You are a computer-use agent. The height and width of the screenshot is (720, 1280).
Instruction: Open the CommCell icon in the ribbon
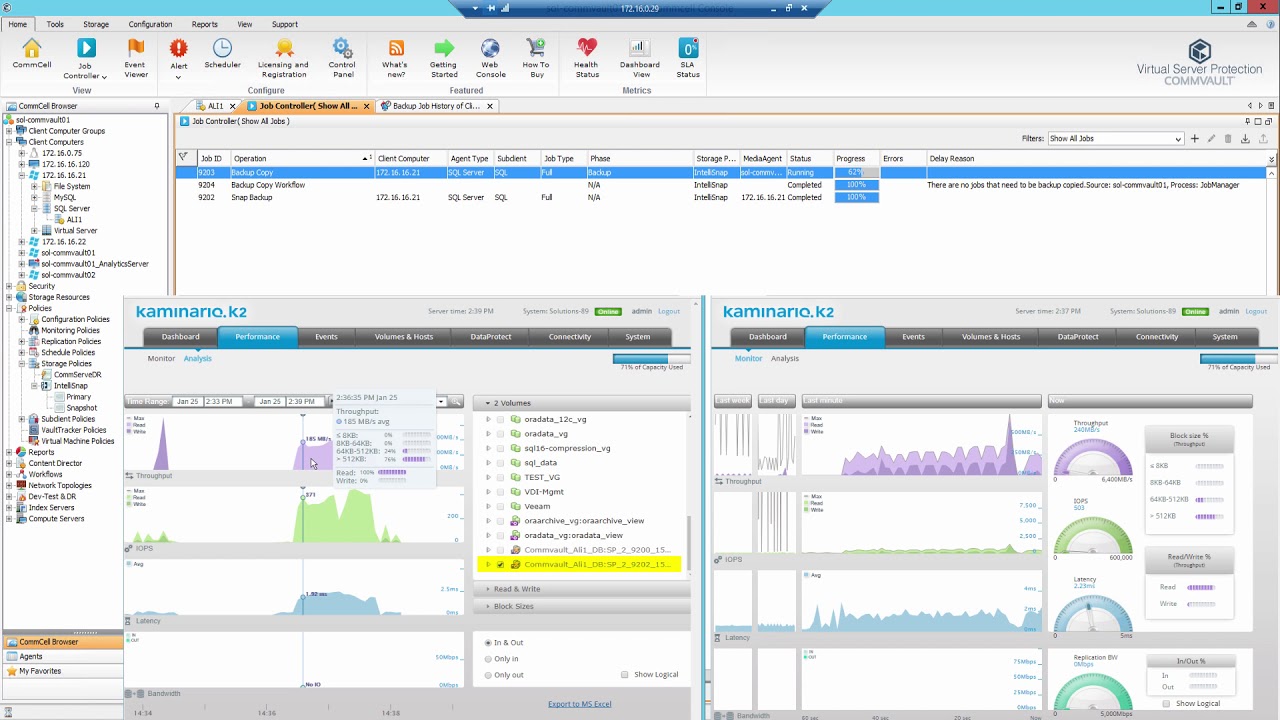point(32,55)
